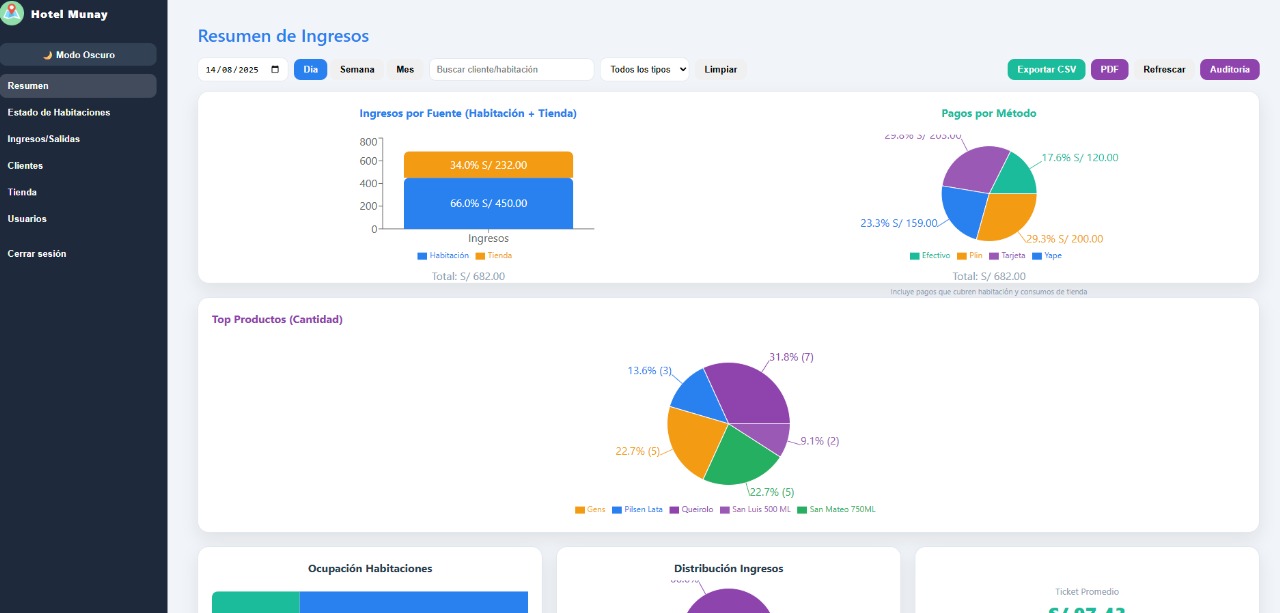The height and width of the screenshot is (613, 1280).
Task: Select the Día period filter
Action: [x=310, y=69]
